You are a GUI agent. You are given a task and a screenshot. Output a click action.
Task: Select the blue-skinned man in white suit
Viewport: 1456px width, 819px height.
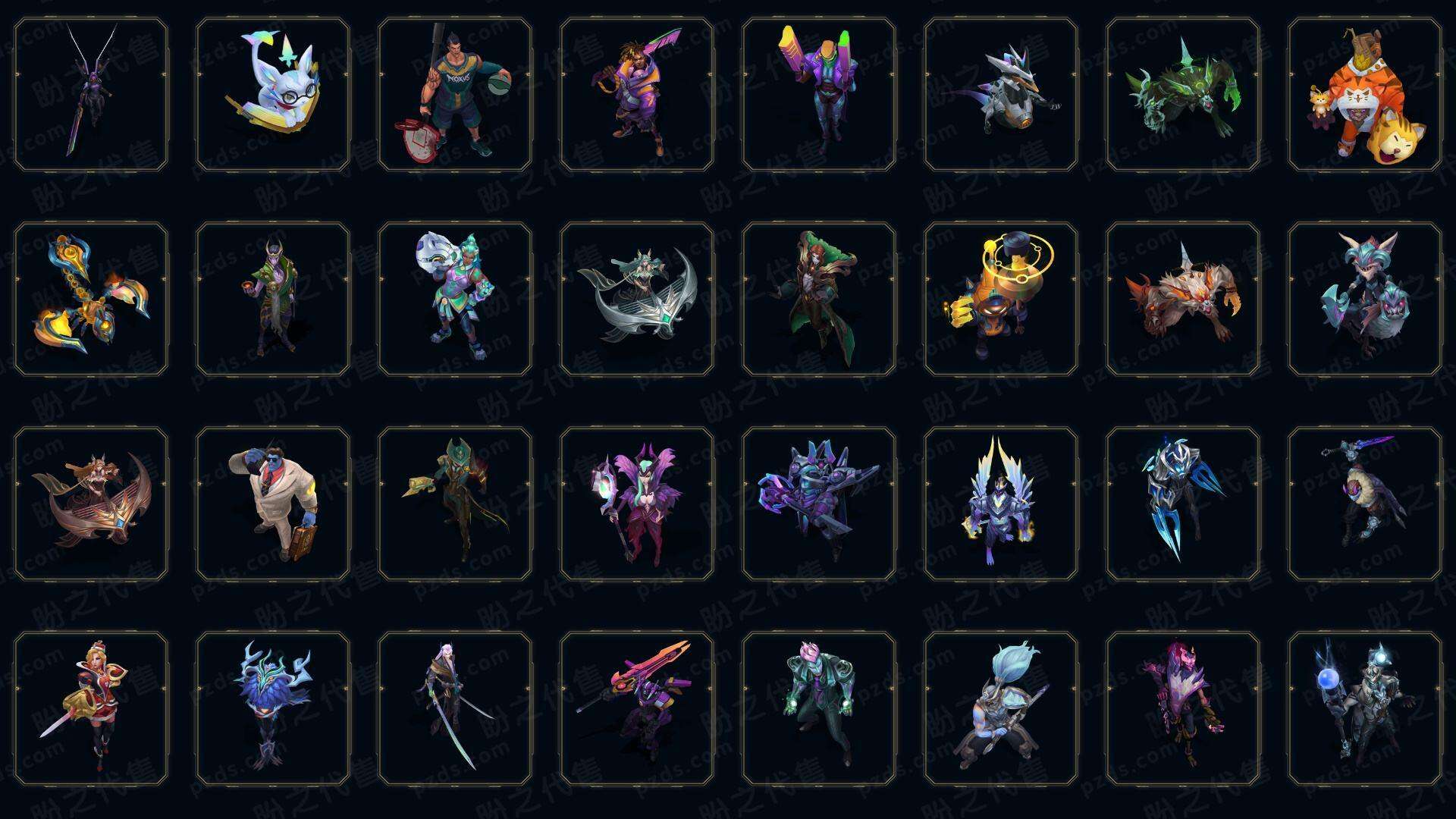point(273,504)
